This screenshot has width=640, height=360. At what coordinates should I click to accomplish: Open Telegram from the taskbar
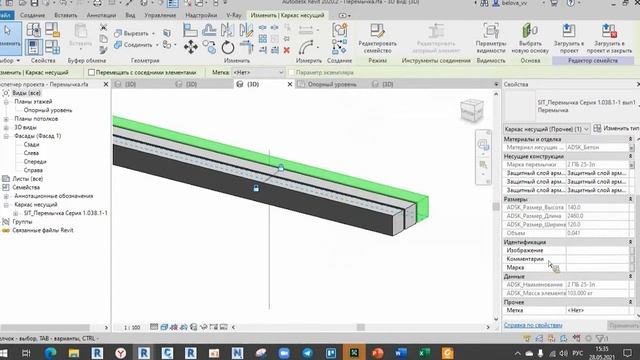tap(307, 353)
